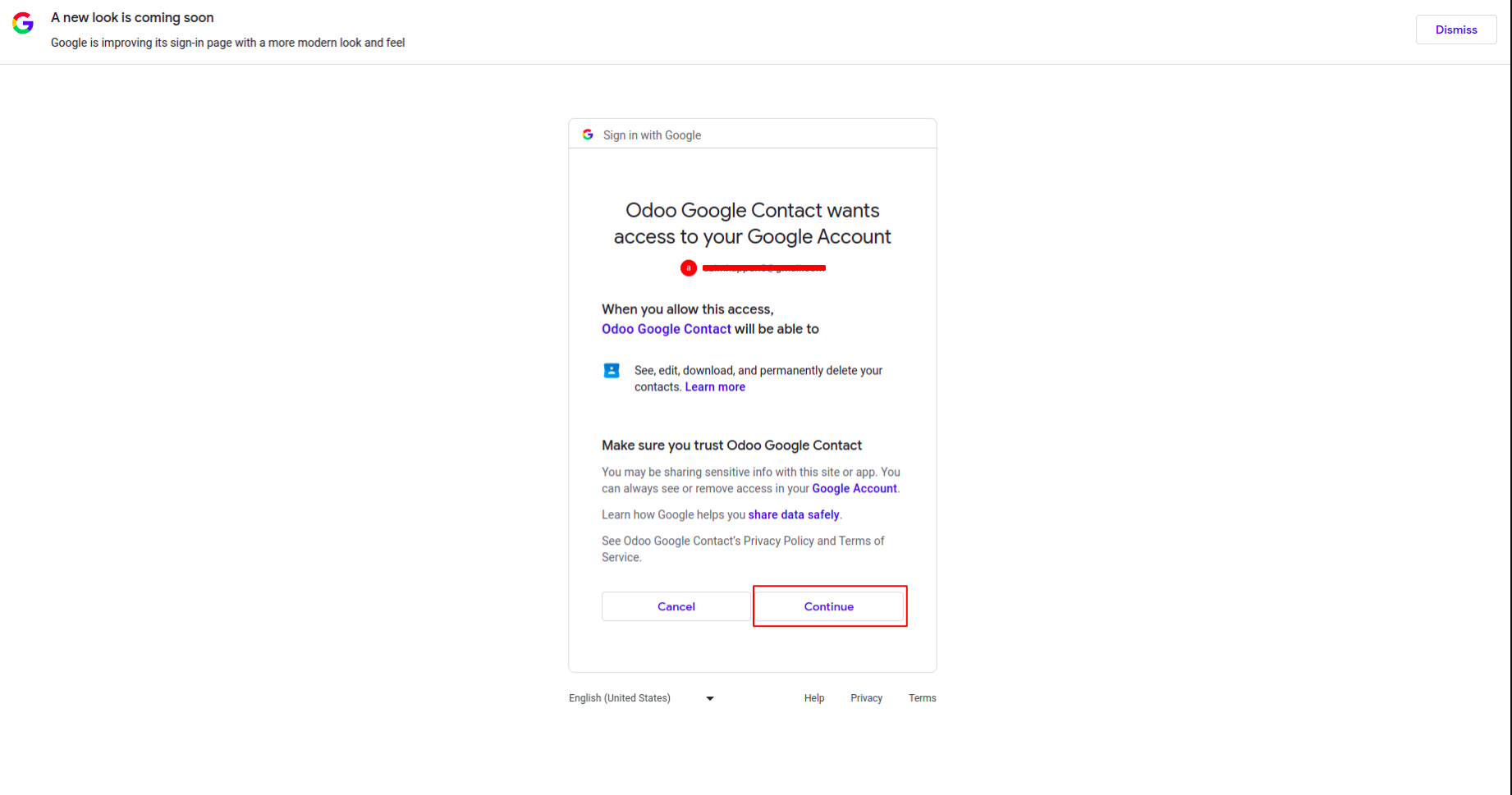Viewport: 1512px width, 795px height.
Task: Click the redacted account email address
Action: click(x=763, y=268)
